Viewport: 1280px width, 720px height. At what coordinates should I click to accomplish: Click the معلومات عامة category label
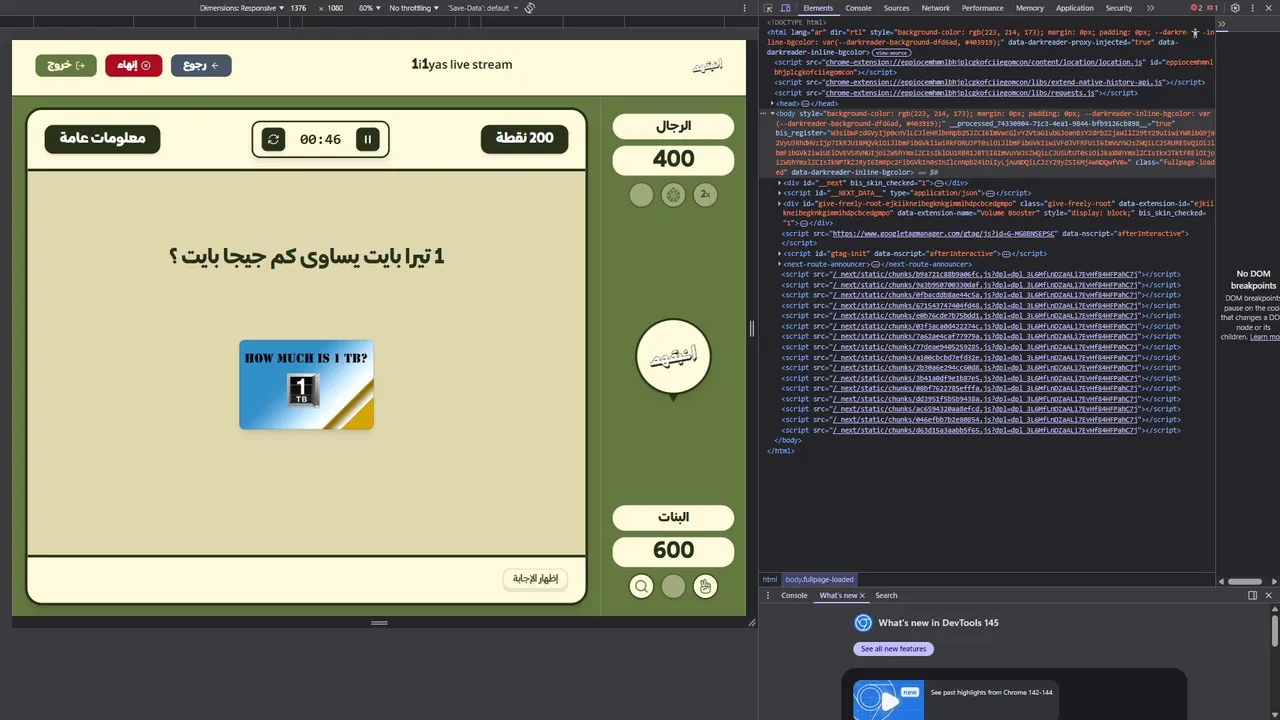[x=102, y=139]
